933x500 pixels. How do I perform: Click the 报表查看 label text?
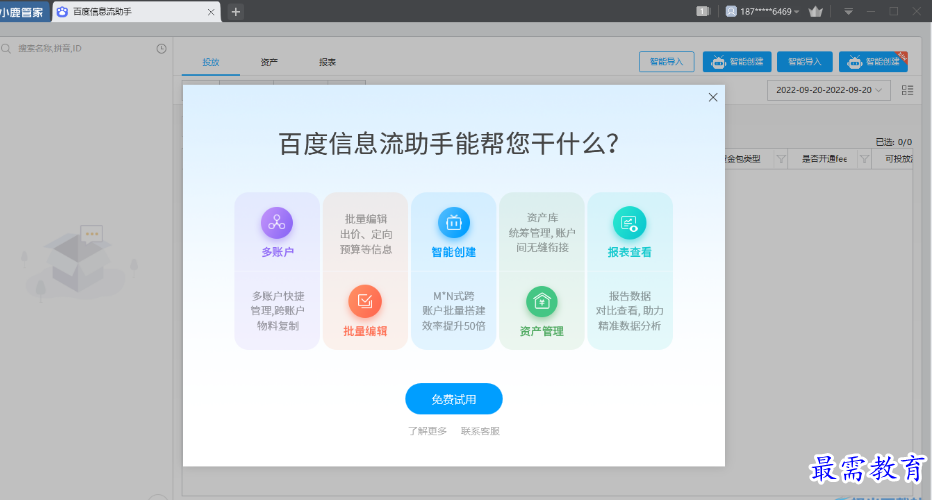click(x=630, y=252)
